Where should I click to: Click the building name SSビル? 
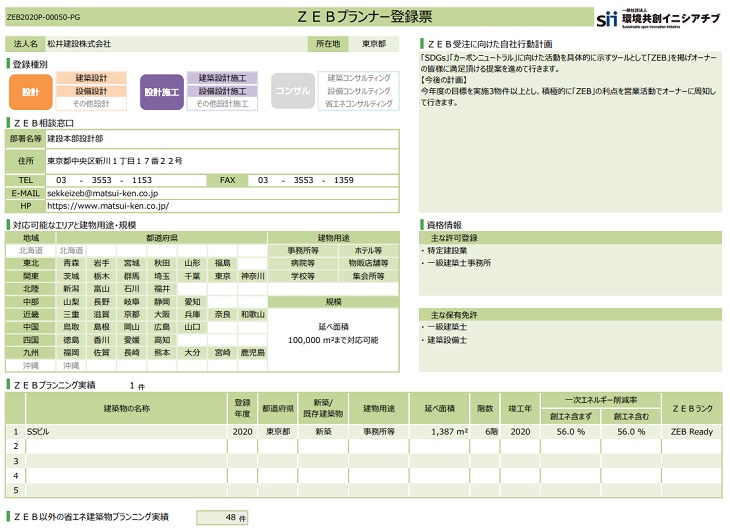tap(38, 432)
